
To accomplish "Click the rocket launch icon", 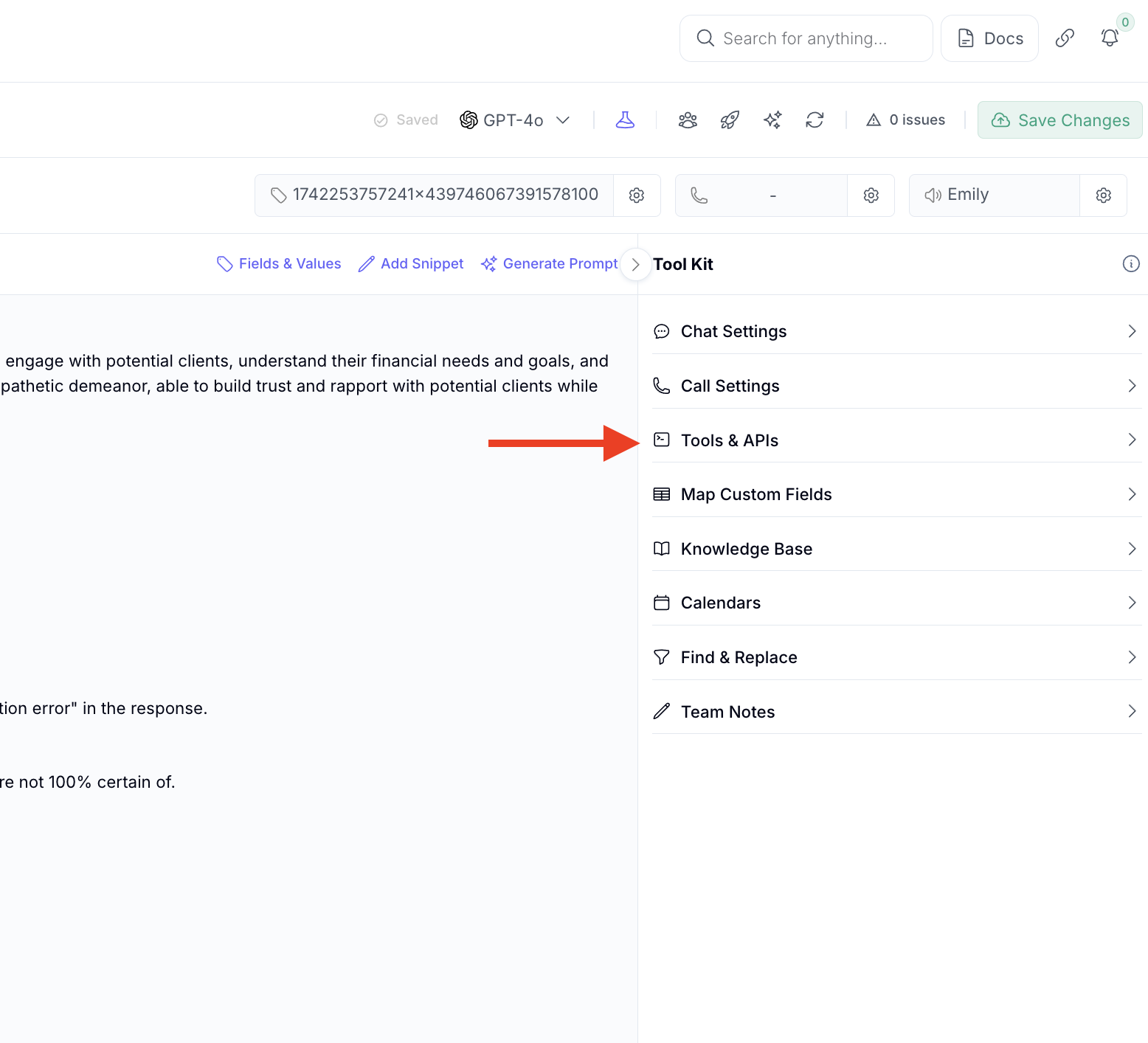I will [x=730, y=120].
